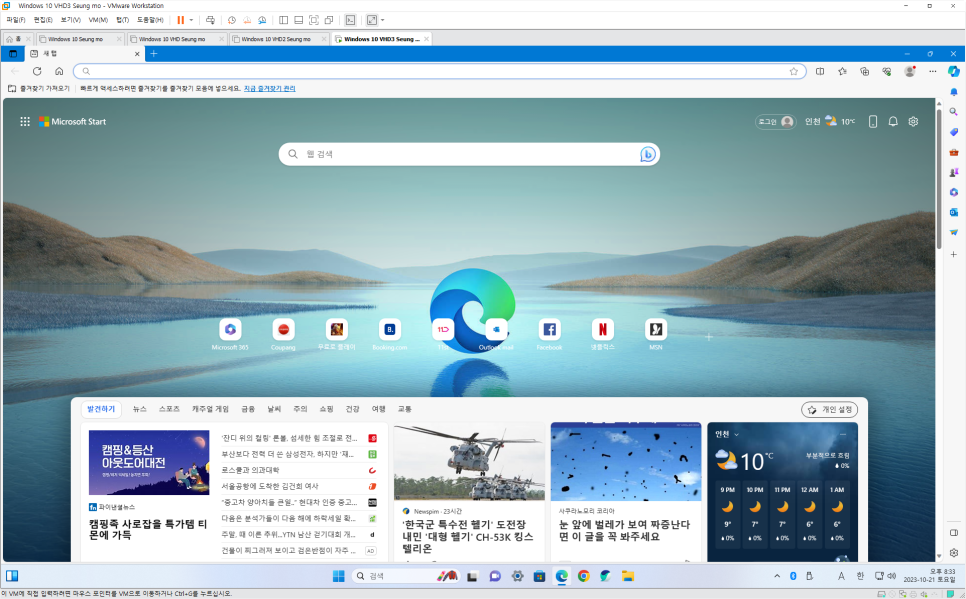Open the 보기(V) menu in VMware
The height and width of the screenshot is (599, 966).
point(71,20)
